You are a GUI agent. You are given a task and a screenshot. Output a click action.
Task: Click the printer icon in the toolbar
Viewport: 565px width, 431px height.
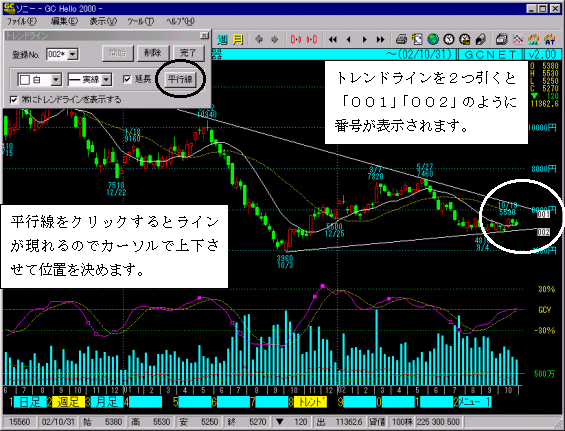pos(401,39)
